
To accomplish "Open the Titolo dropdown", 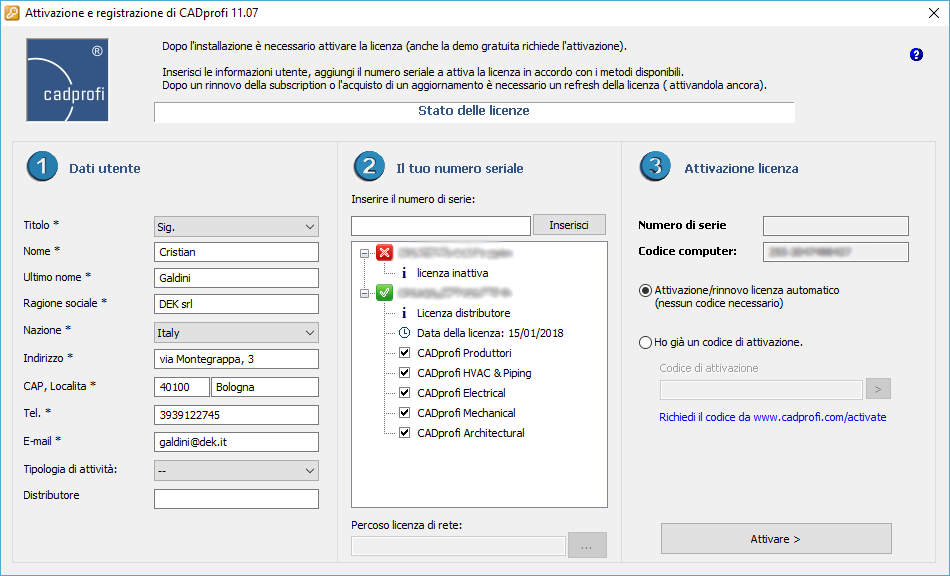I will coord(236,227).
